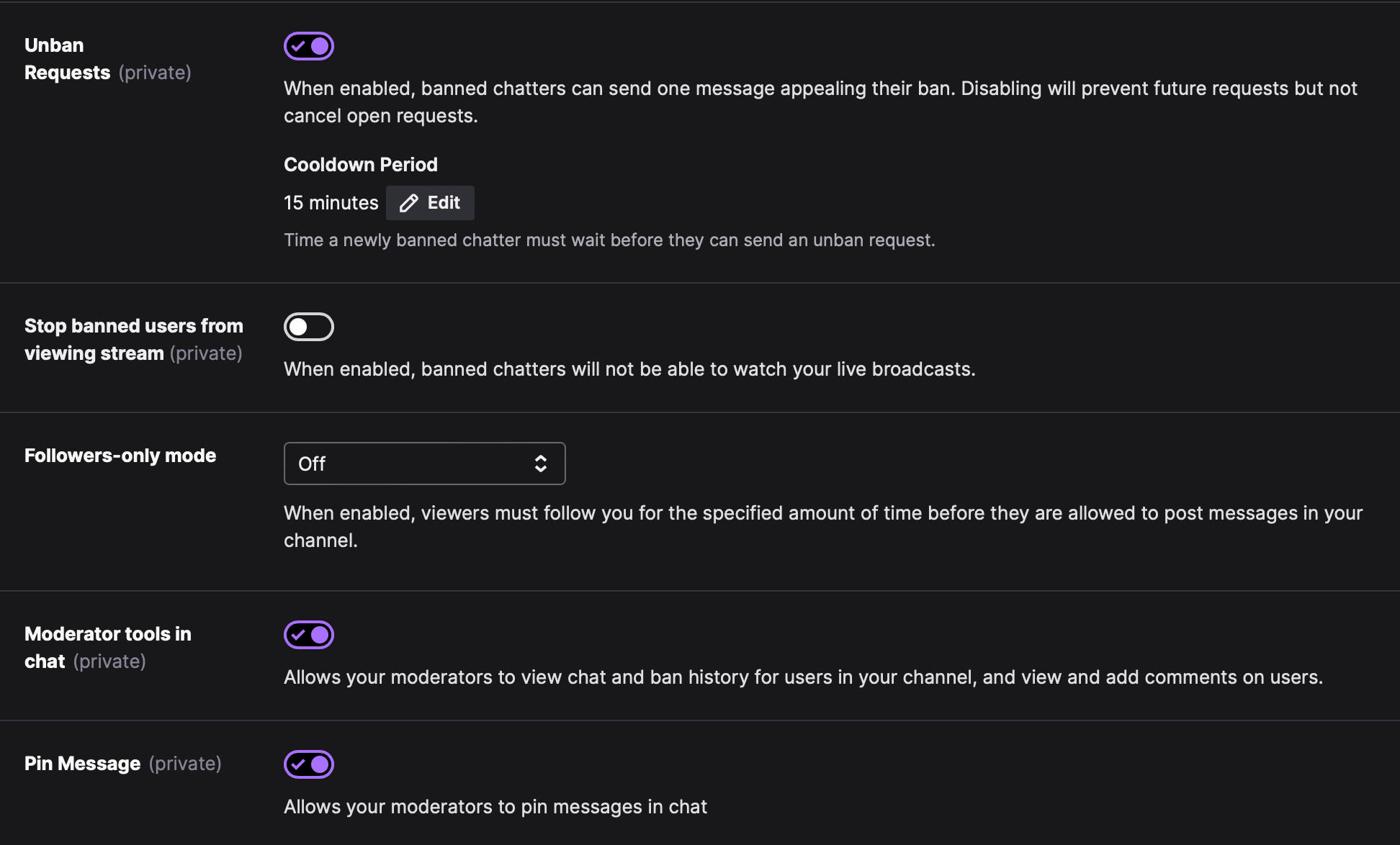The image size is (1400, 845).
Task: Disable the Unban Requests toggle
Action: tap(309, 46)
